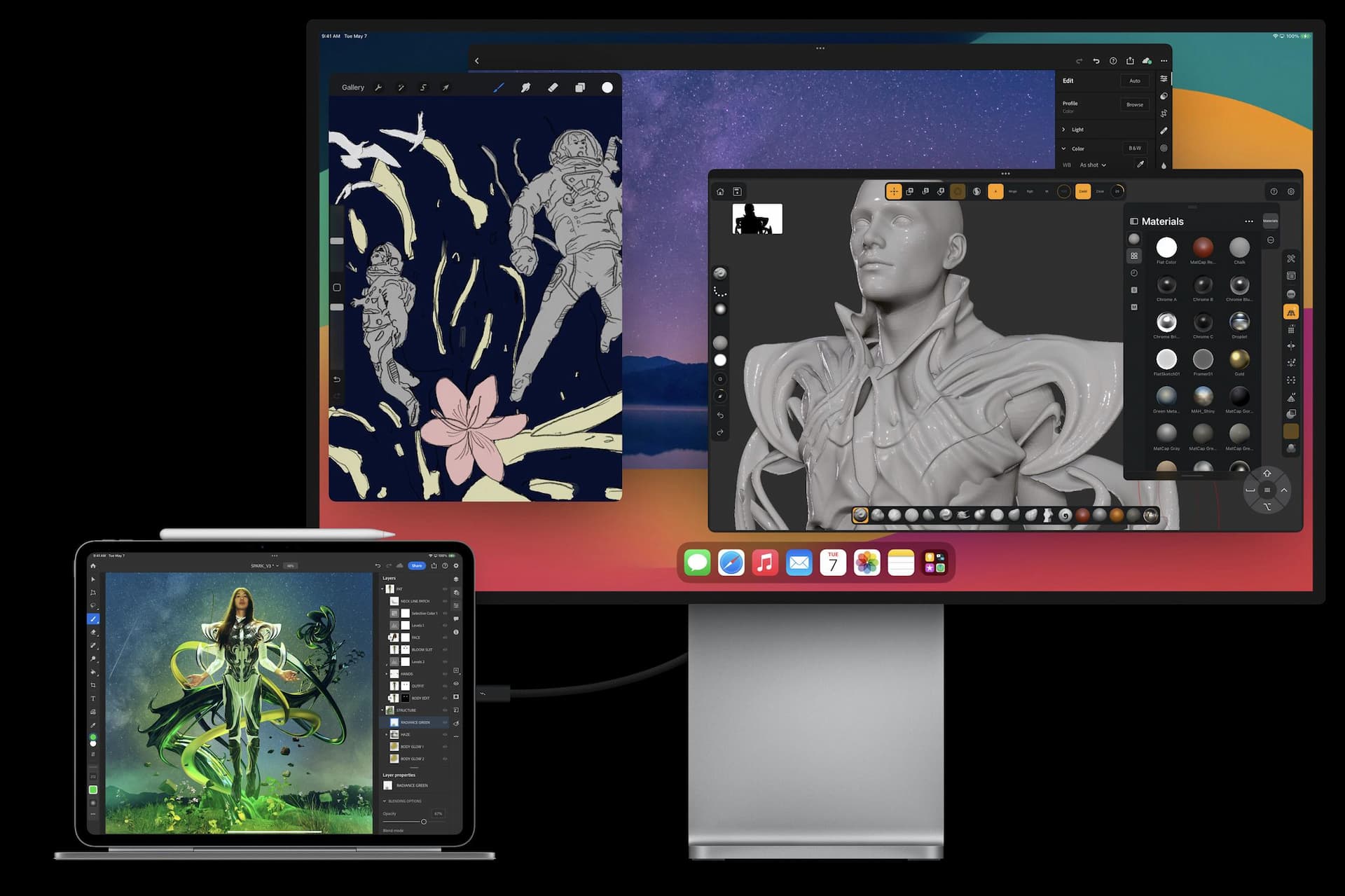Click the save icon in sculpting app
This screenshot has height=896, width=1345.
[737, 191]
